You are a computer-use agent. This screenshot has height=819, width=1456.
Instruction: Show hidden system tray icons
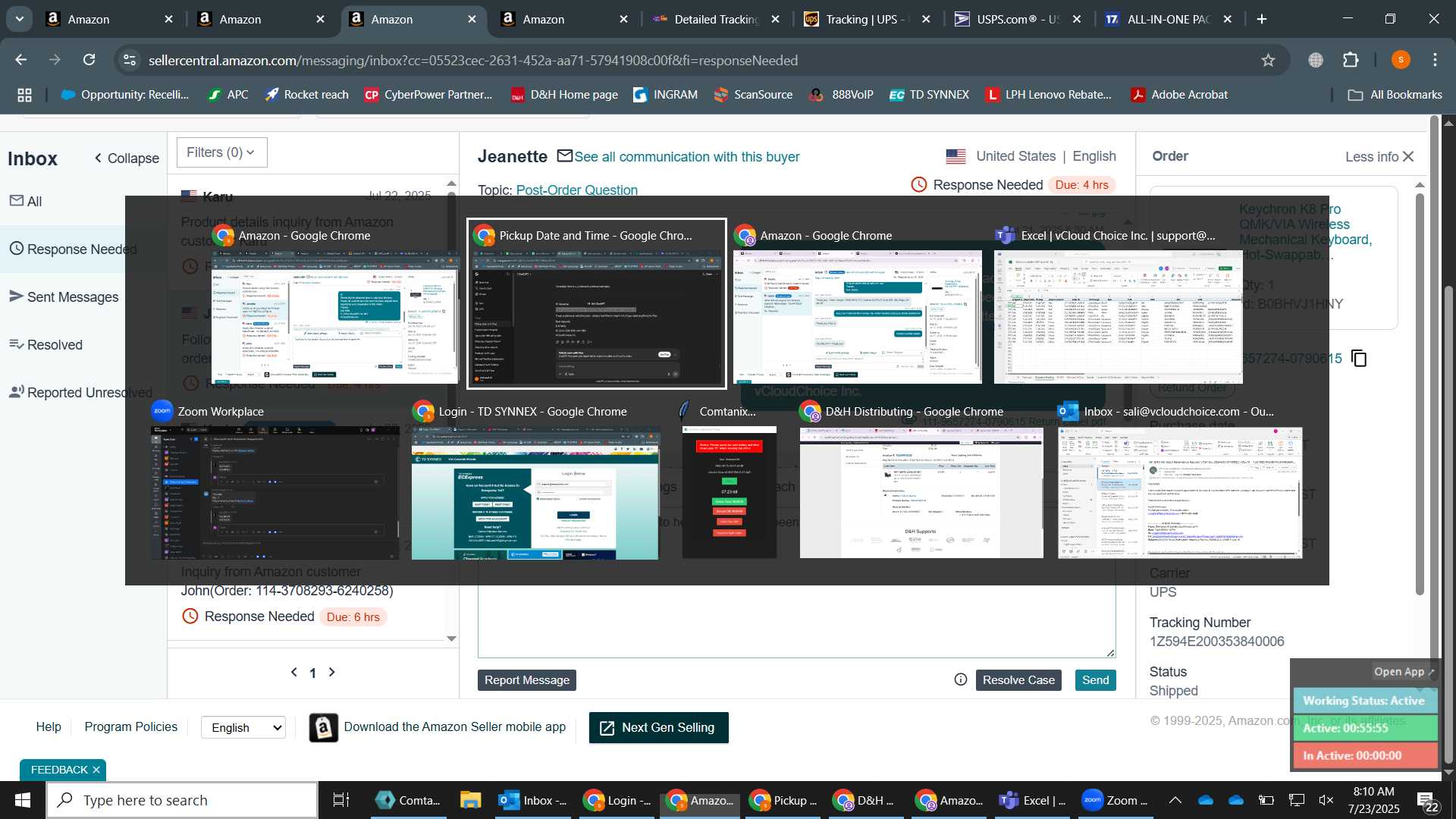click(1175, 800)
